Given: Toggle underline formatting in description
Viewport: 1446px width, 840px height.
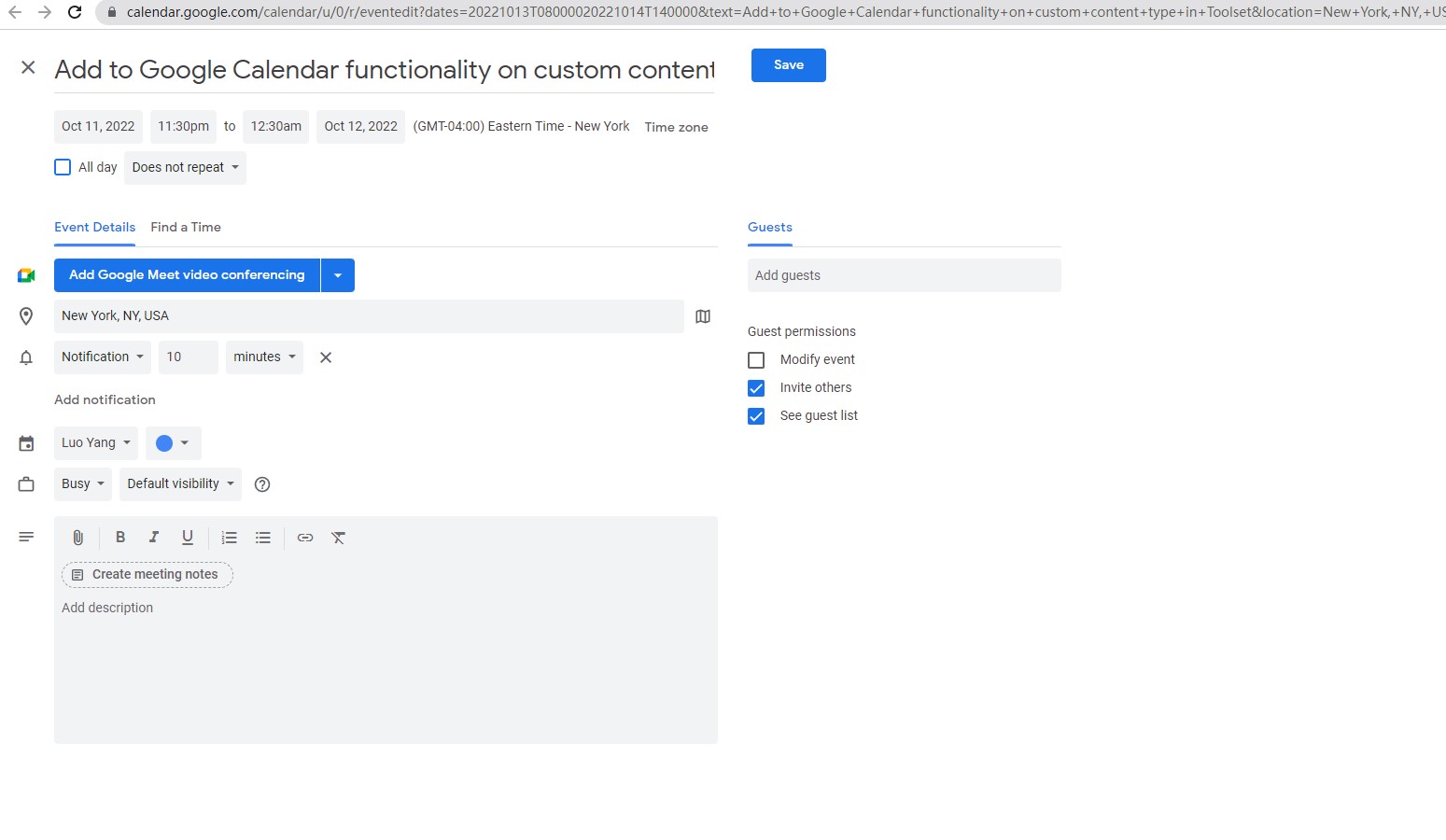Looking at the screenshot, I should click(x=188, y=537).
